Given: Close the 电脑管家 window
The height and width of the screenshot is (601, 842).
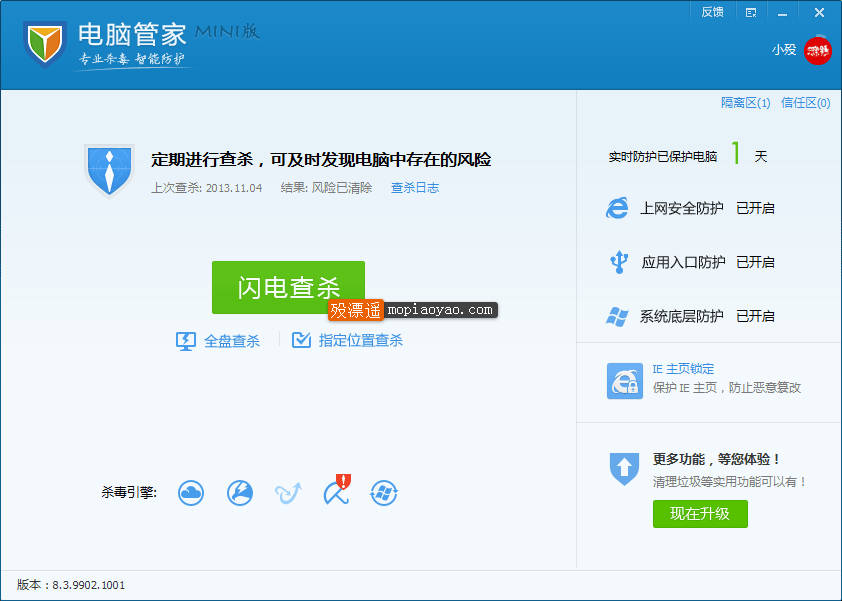Looking at the screenshot, I should 819,12.
